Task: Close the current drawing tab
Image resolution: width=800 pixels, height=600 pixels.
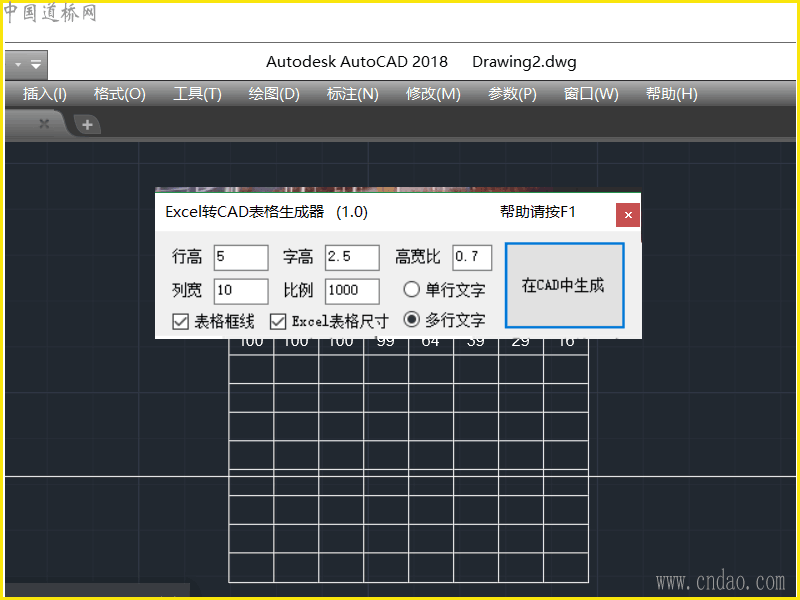Action: pos(44,123)
